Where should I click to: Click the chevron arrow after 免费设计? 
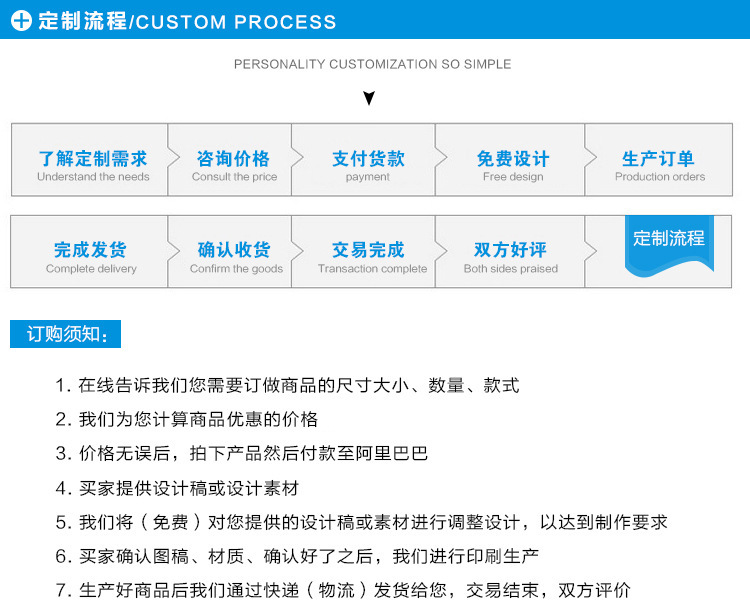tap(591, 158)
